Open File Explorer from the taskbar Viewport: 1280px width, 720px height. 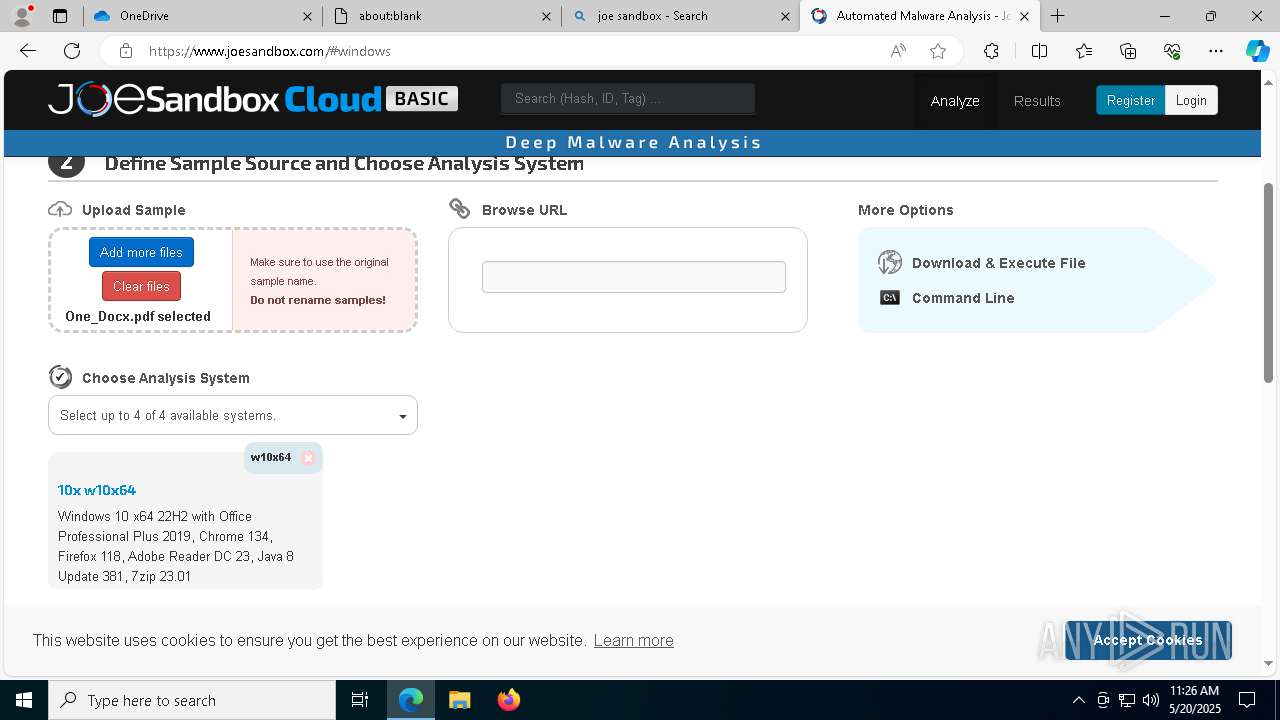coord(459,700)
